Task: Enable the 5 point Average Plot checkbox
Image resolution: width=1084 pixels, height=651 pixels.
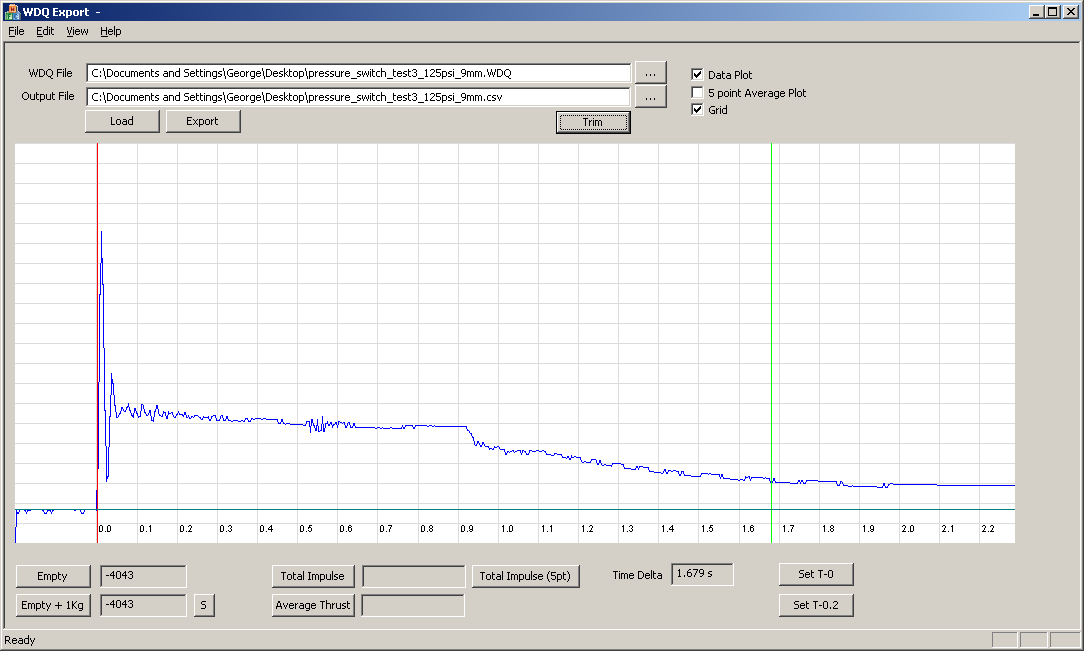Action: pos(697,93)
